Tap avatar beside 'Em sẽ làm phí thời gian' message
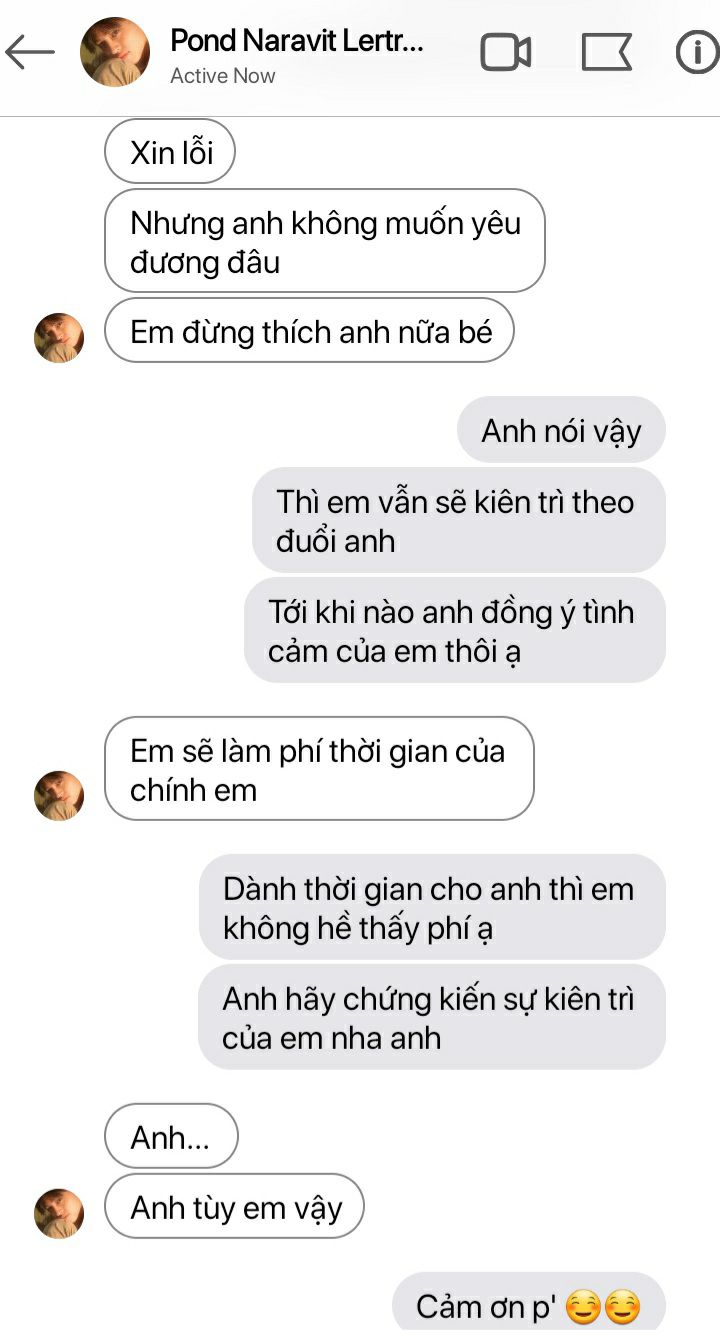720x1336 pixels. coord(59,796)
